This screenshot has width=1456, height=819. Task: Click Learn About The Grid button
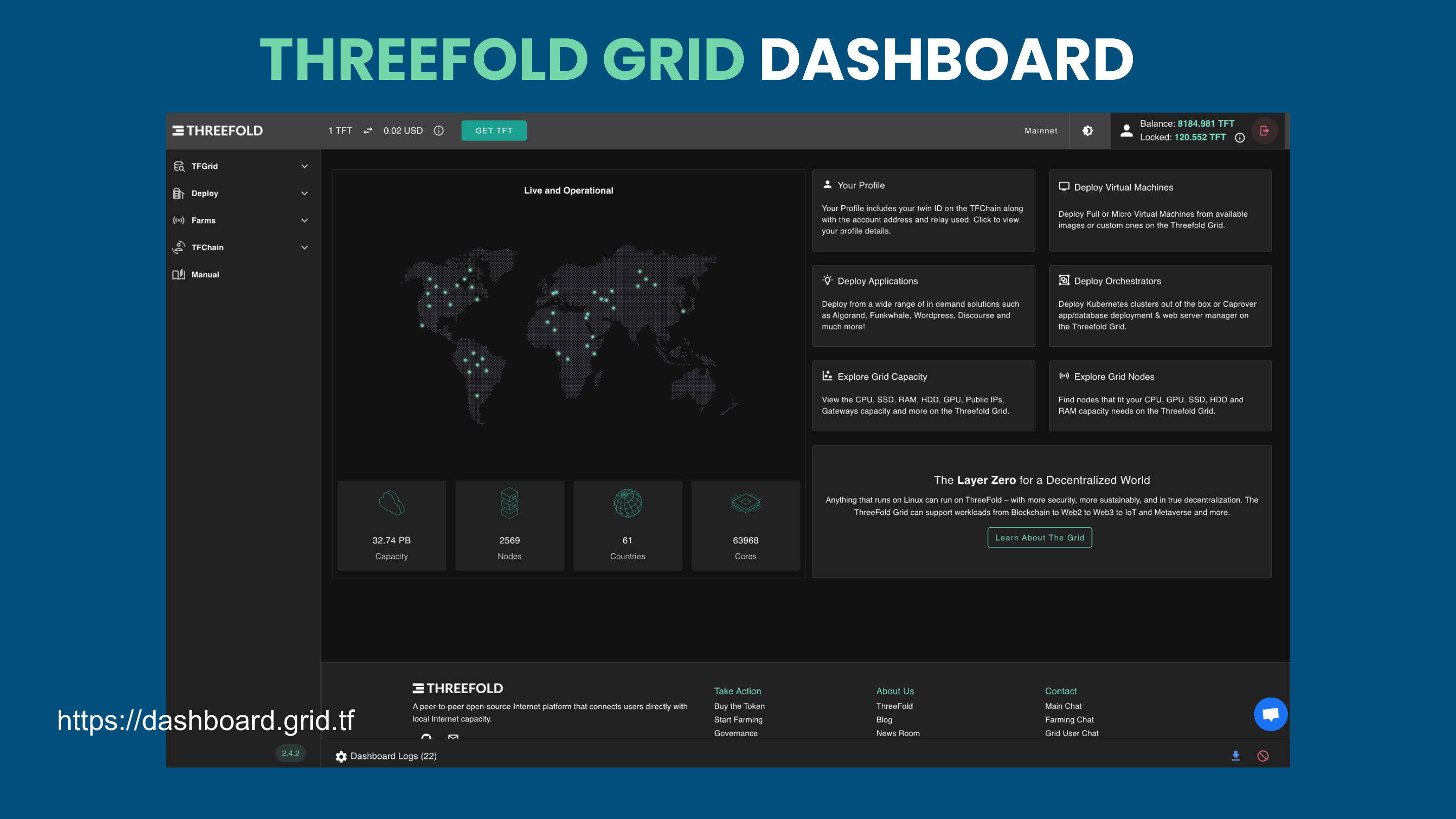point(1039,537)
